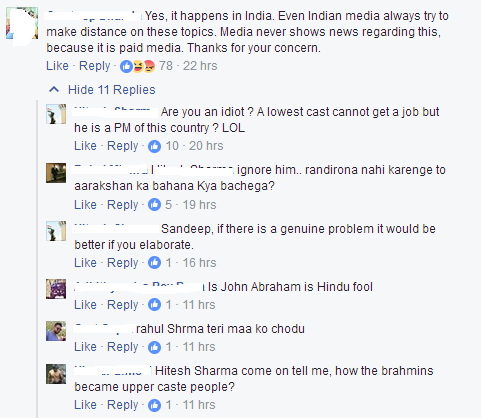Click like icon on brahmins question reply

pos(154,405)
